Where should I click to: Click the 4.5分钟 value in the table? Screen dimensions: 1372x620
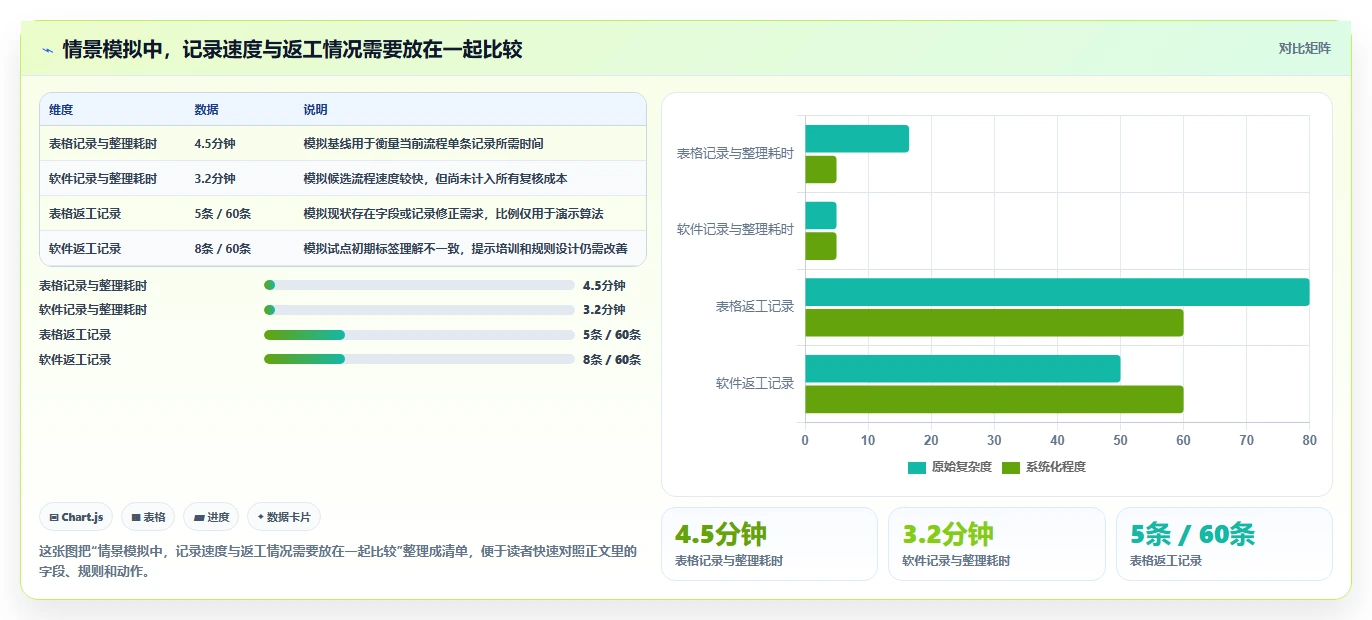[x=215, y=144]
